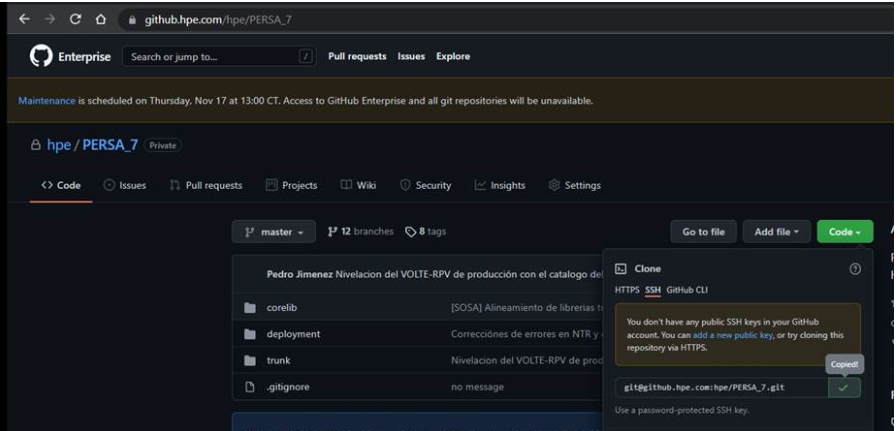This screenshot has height=431, width=896.
Task: Click the padlock icon in address bar
Action: [x=133, y=19]
